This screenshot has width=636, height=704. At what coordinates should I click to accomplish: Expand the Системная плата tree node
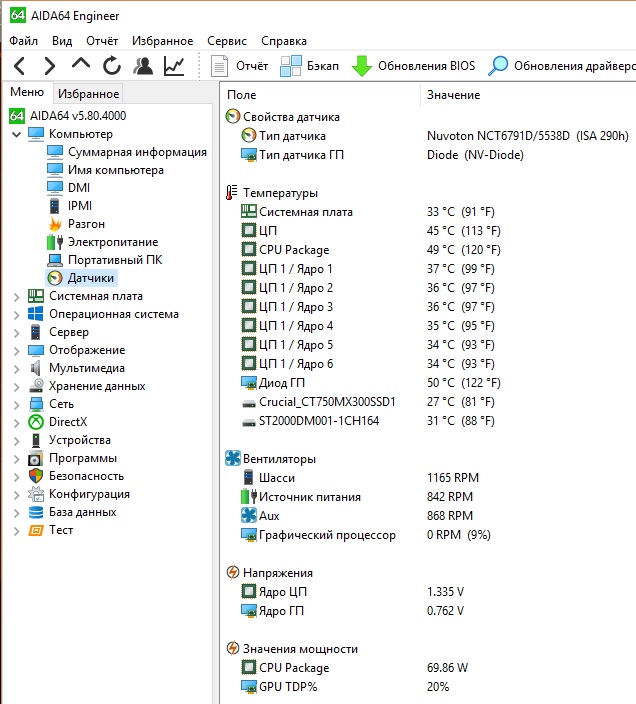17,297
